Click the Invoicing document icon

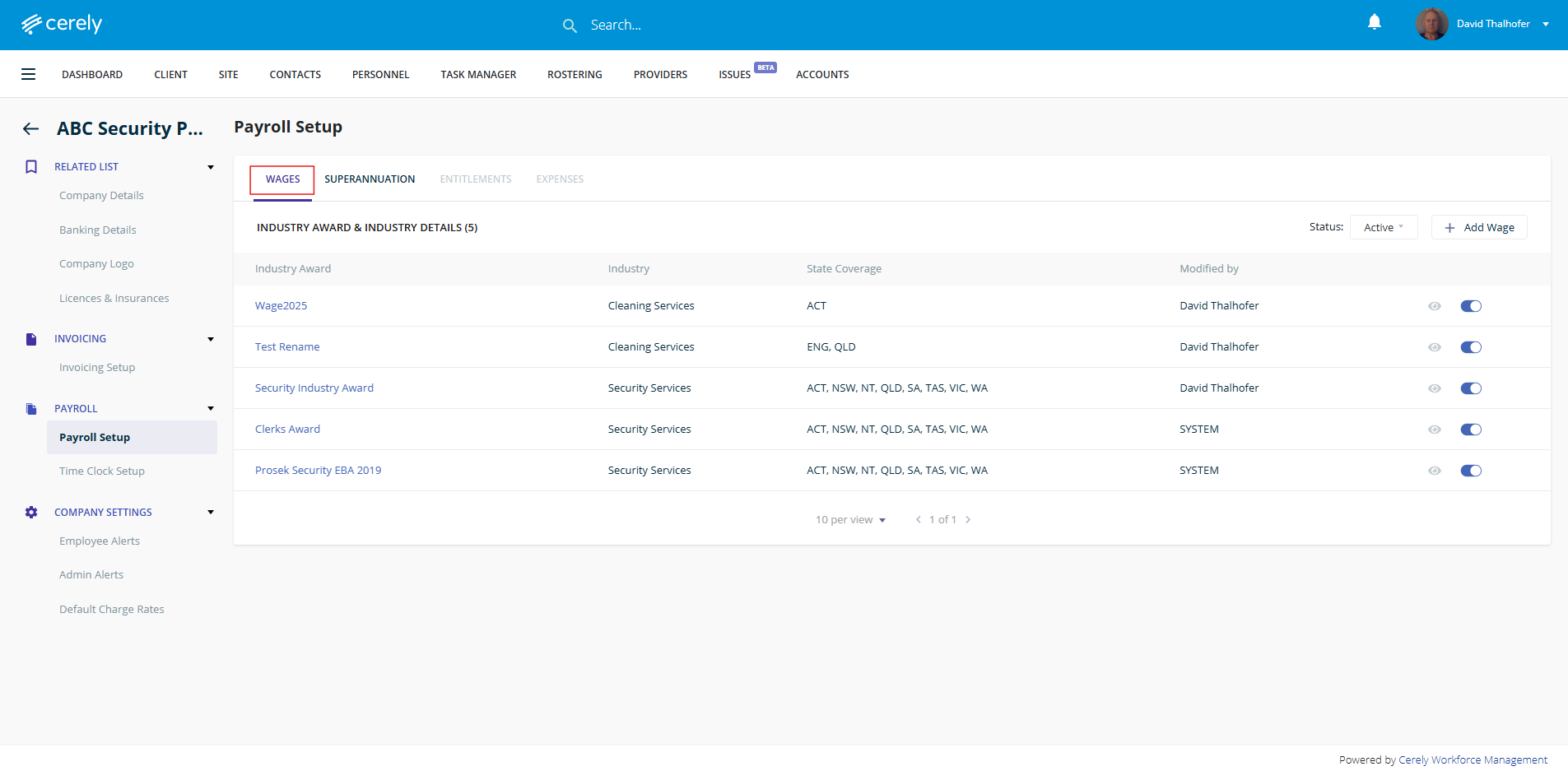click(31, 339)
